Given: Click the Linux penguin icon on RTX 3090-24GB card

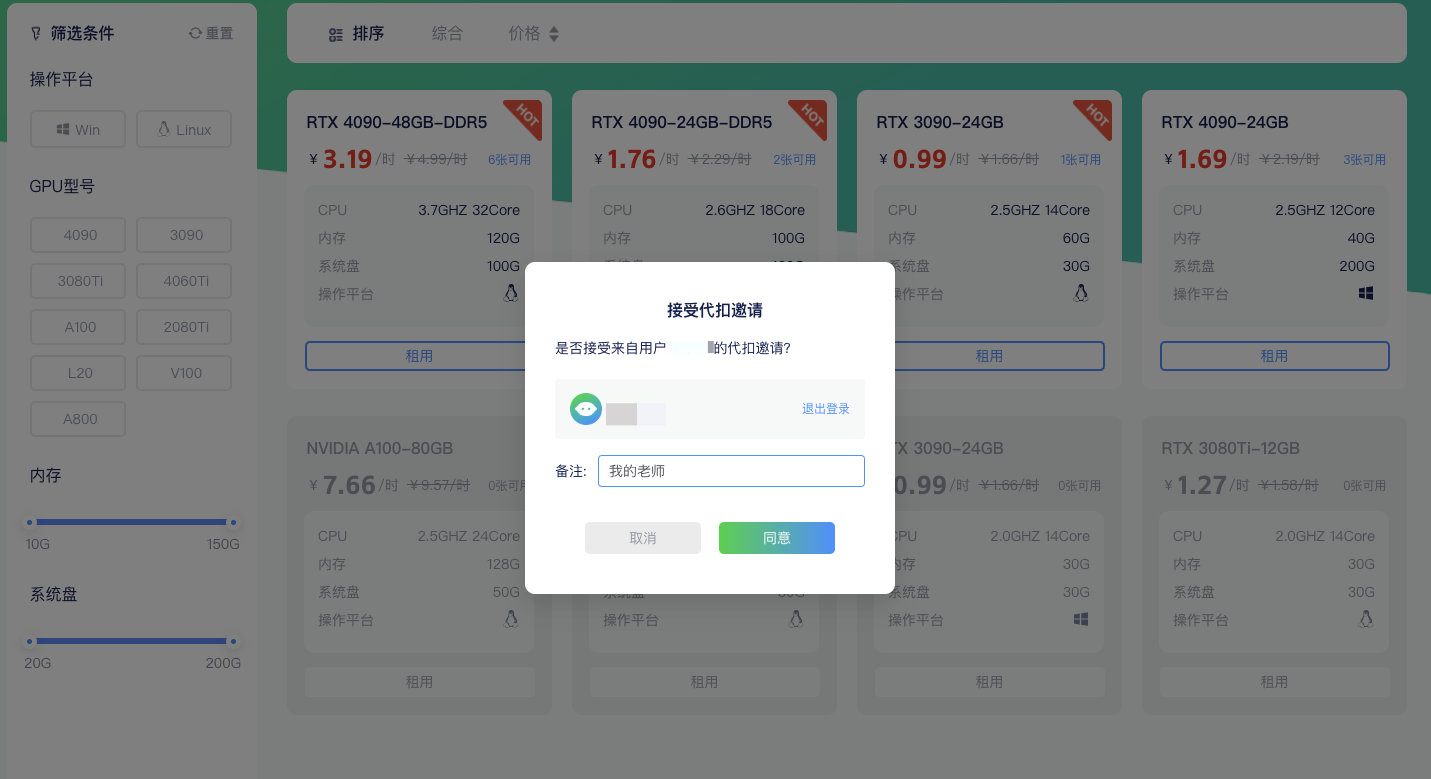Looking at the screenshot, I should (x=1081, y=293).
